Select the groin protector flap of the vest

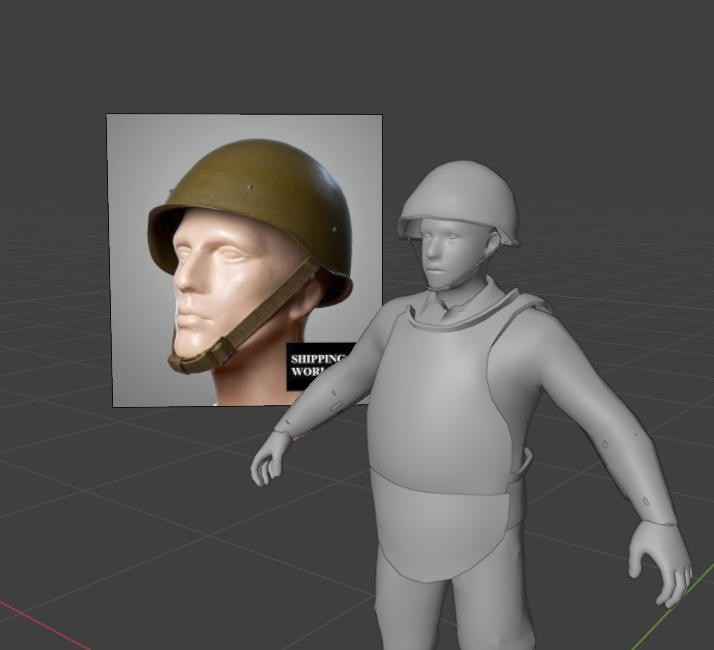point(440,526)
